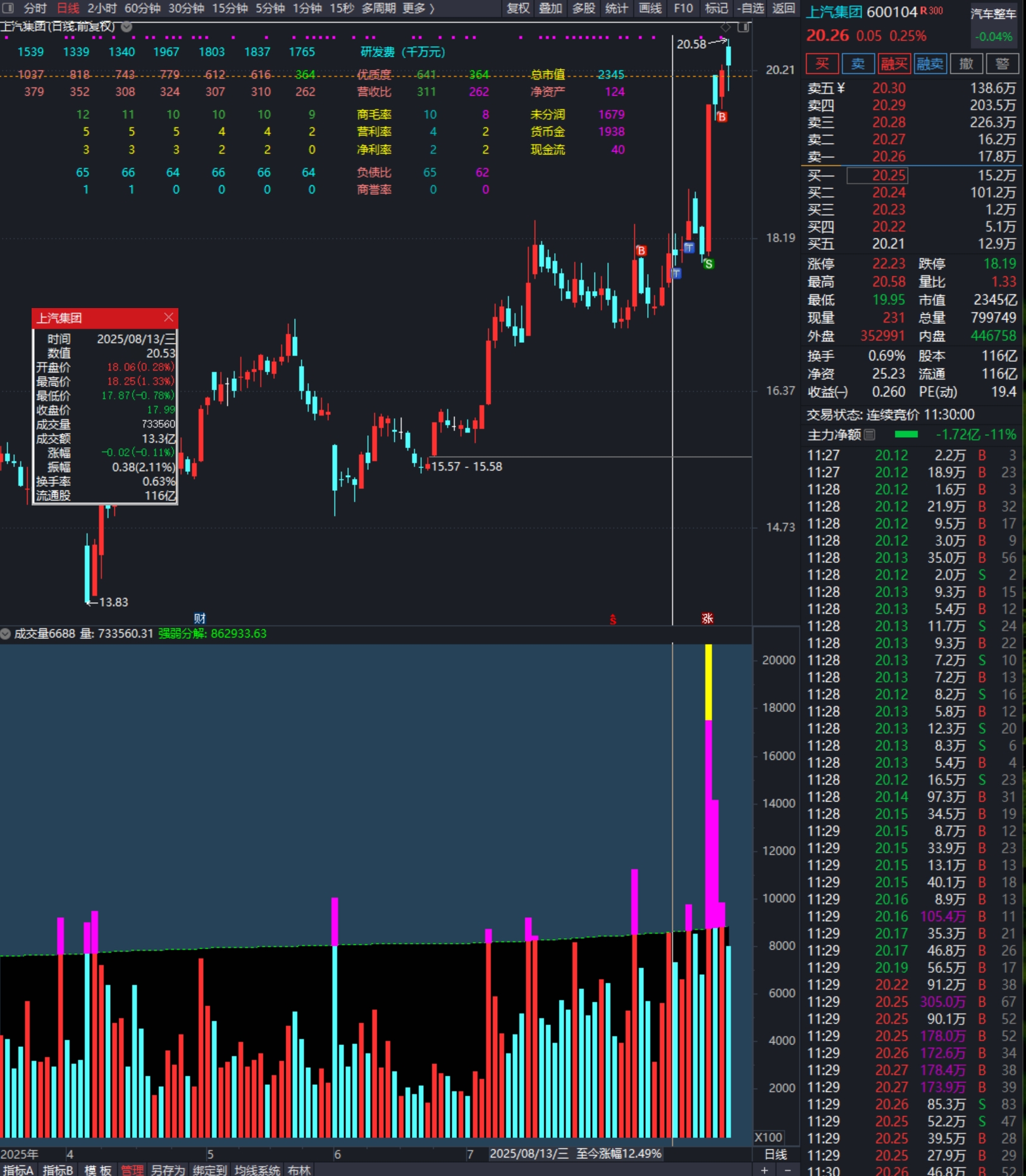1026x1176 pixels.
Task: Click the window split icon above chart
Action: tap(743, 27)
